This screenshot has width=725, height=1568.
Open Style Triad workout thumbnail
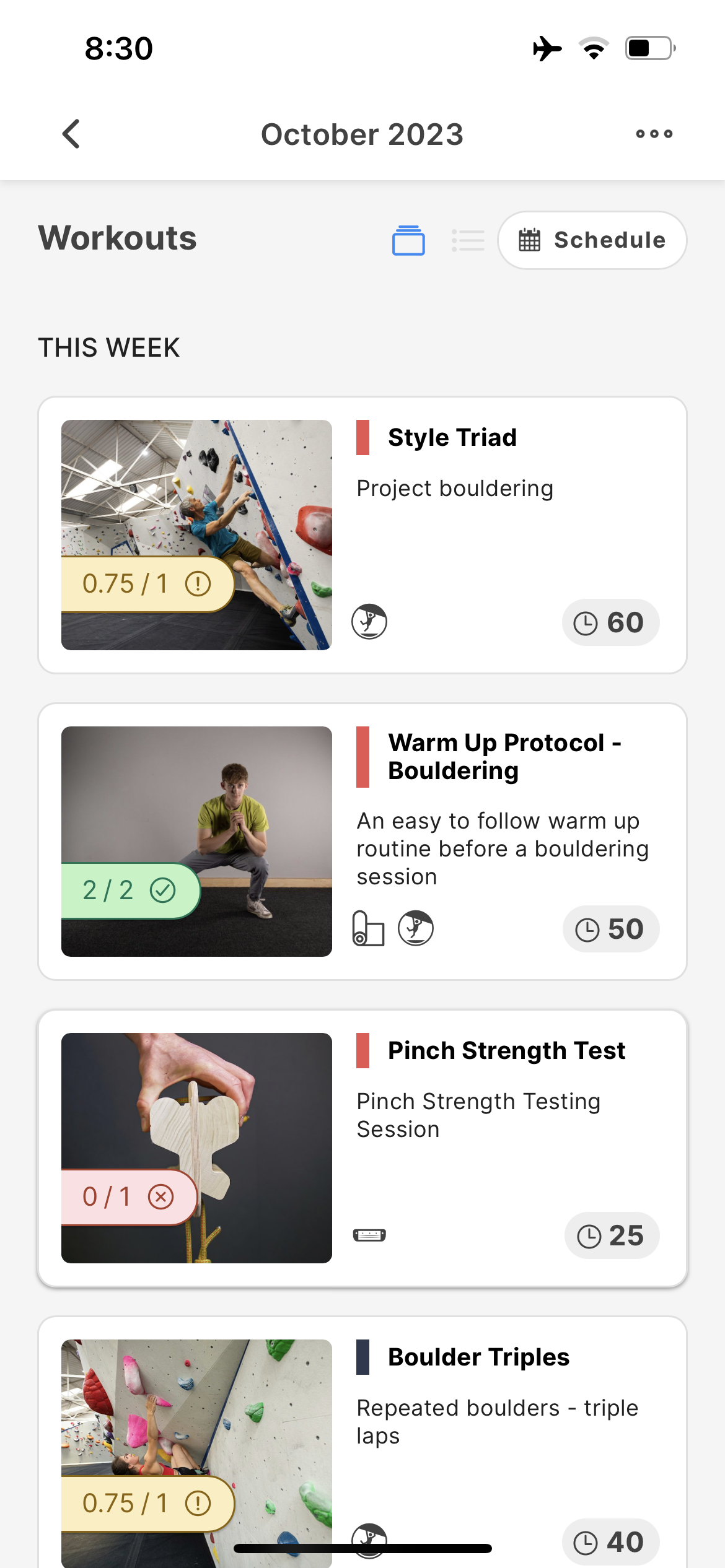click(x=196, y=535)
